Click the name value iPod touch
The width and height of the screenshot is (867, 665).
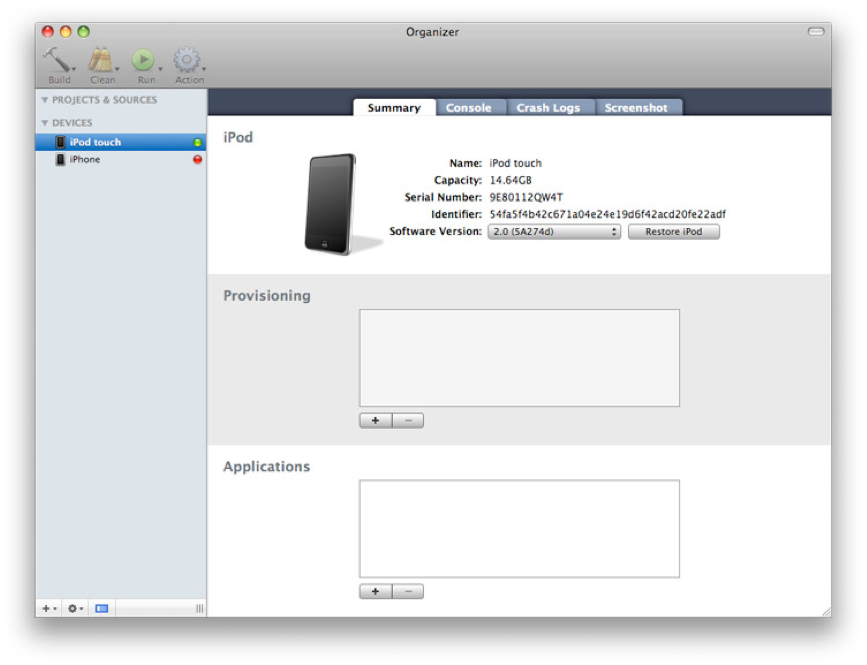[515, 163]
